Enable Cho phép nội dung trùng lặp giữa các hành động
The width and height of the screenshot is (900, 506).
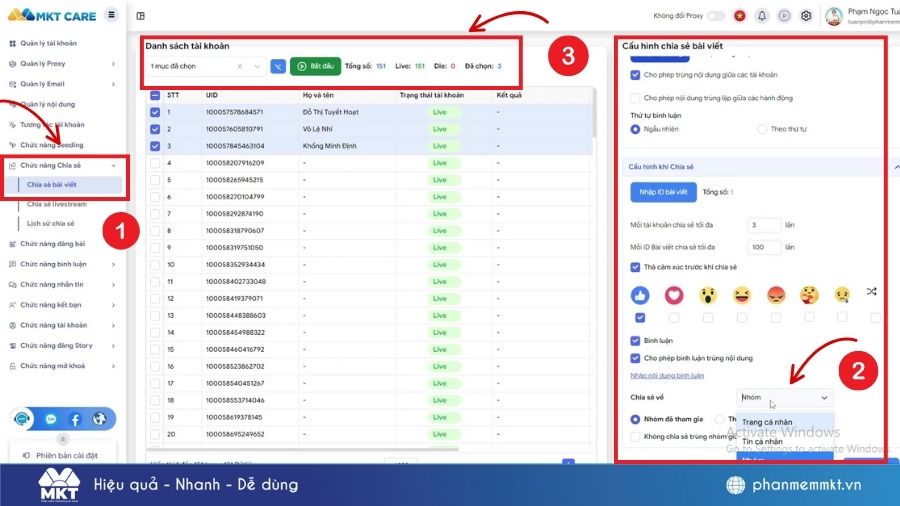coord(635,98)
